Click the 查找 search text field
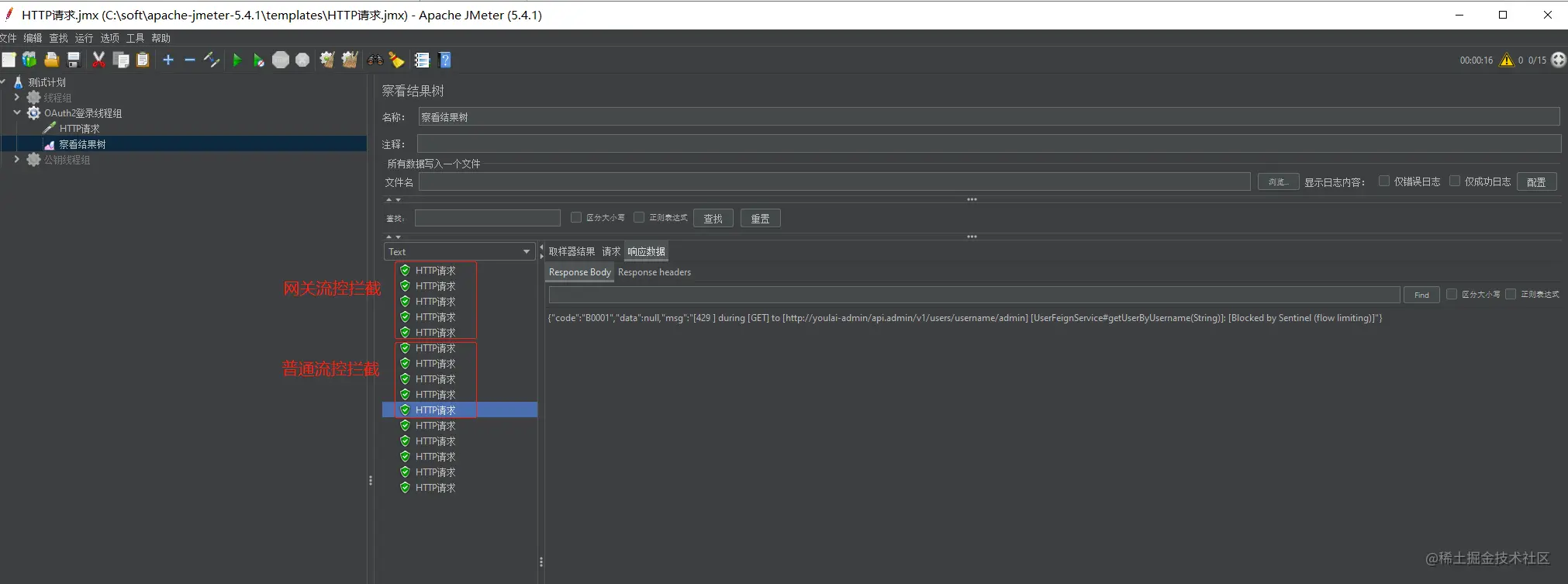The height and width of the screenshot is (584, 1568). 487,218
